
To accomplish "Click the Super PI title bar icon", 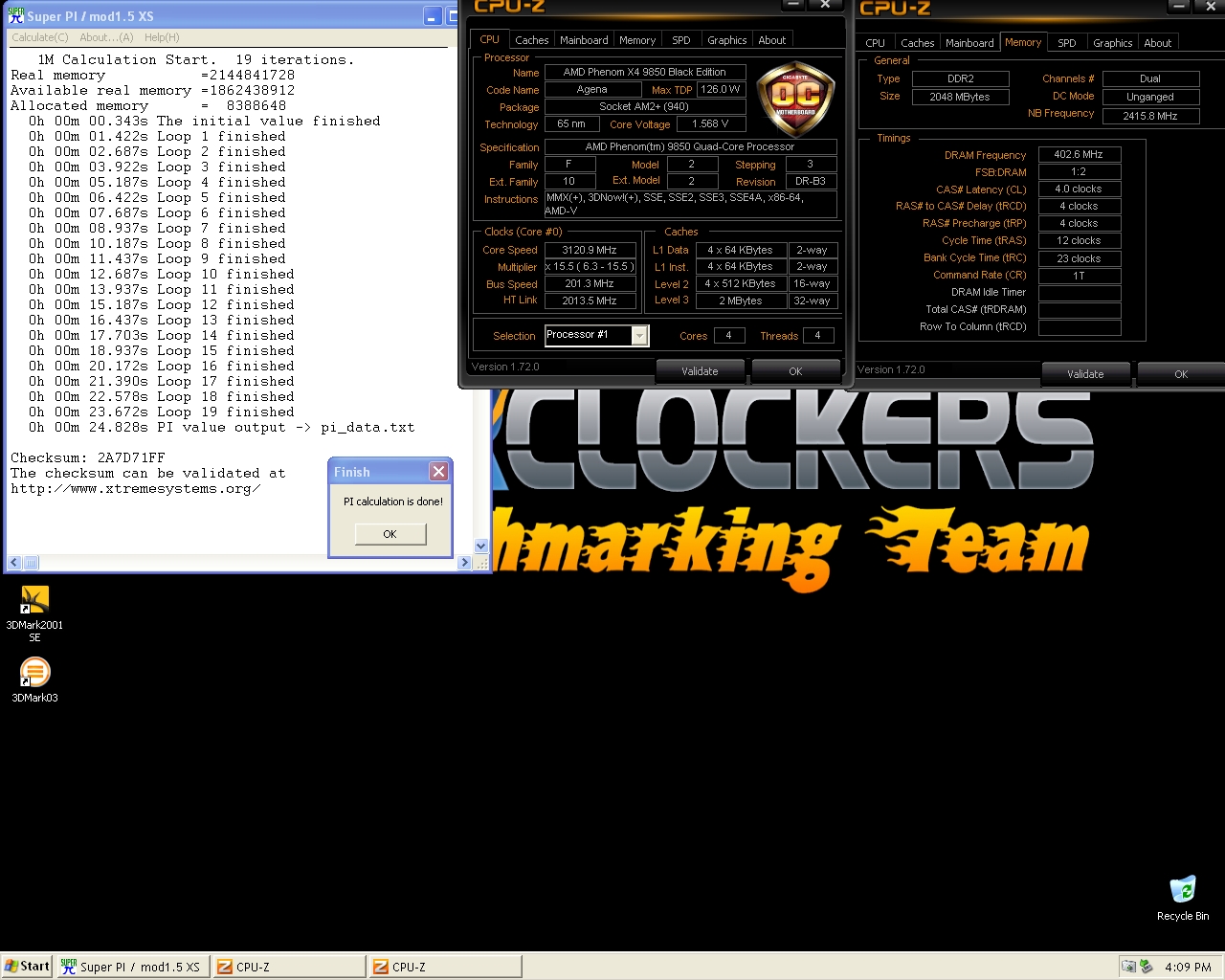I will [15, 15].
